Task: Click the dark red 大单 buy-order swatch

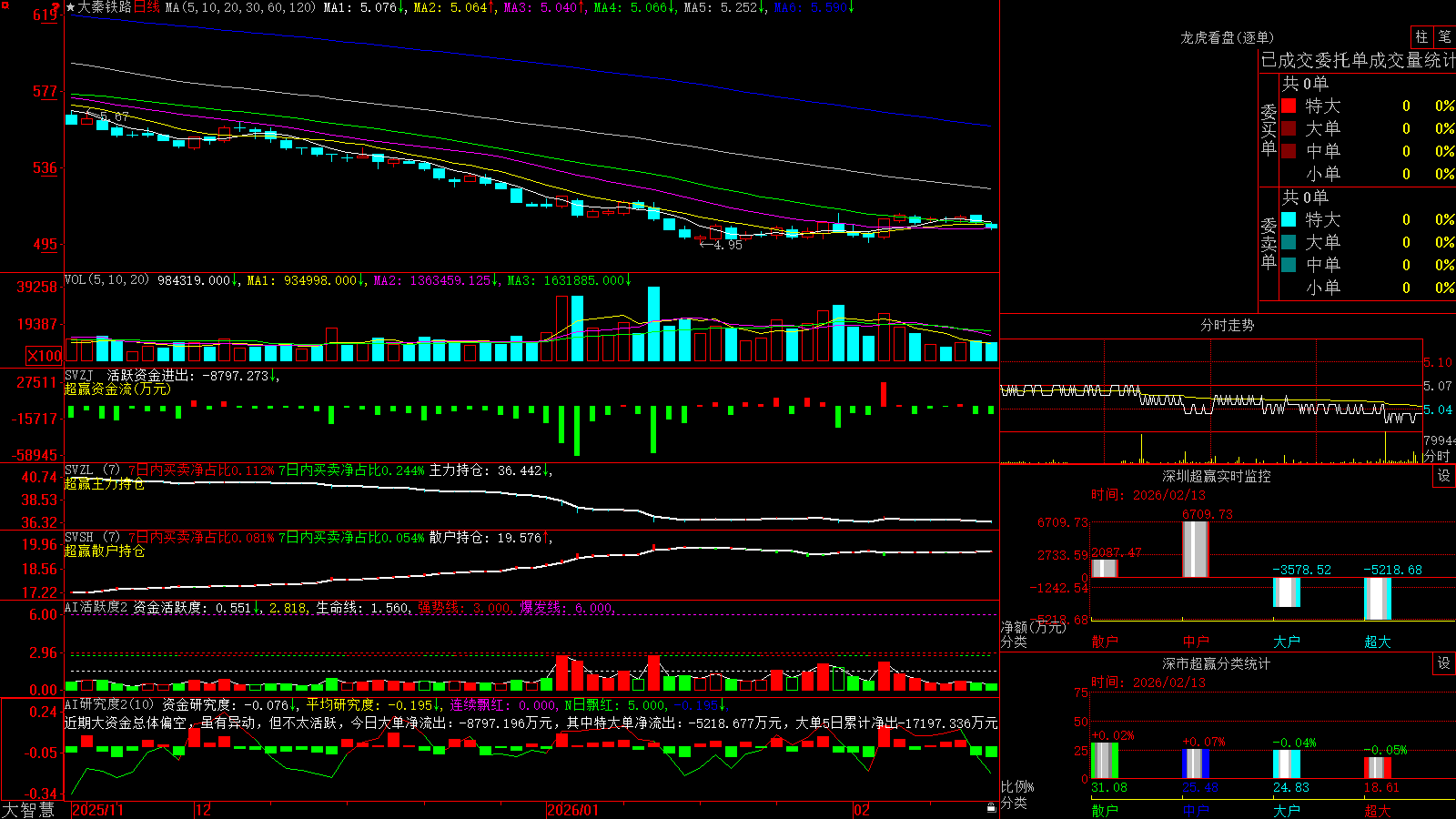Action: [1289, 128]
